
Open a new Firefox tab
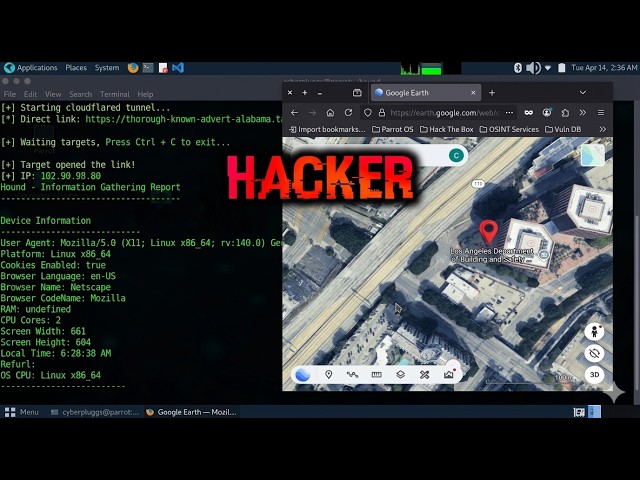(x=492, y=93)
